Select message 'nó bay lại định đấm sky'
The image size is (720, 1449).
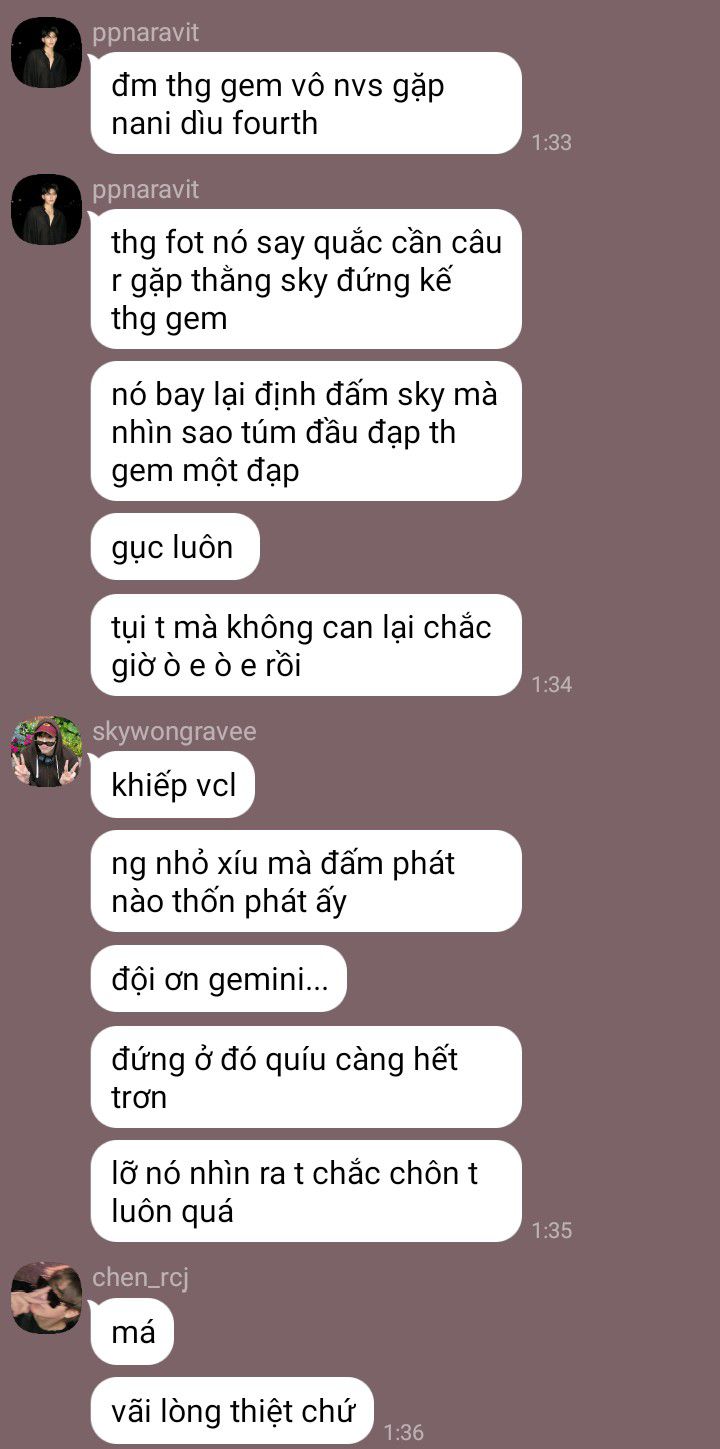(306, 431)
